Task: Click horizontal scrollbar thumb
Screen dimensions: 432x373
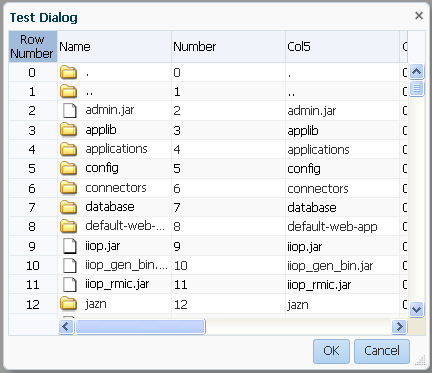Action: pos(140,327)
